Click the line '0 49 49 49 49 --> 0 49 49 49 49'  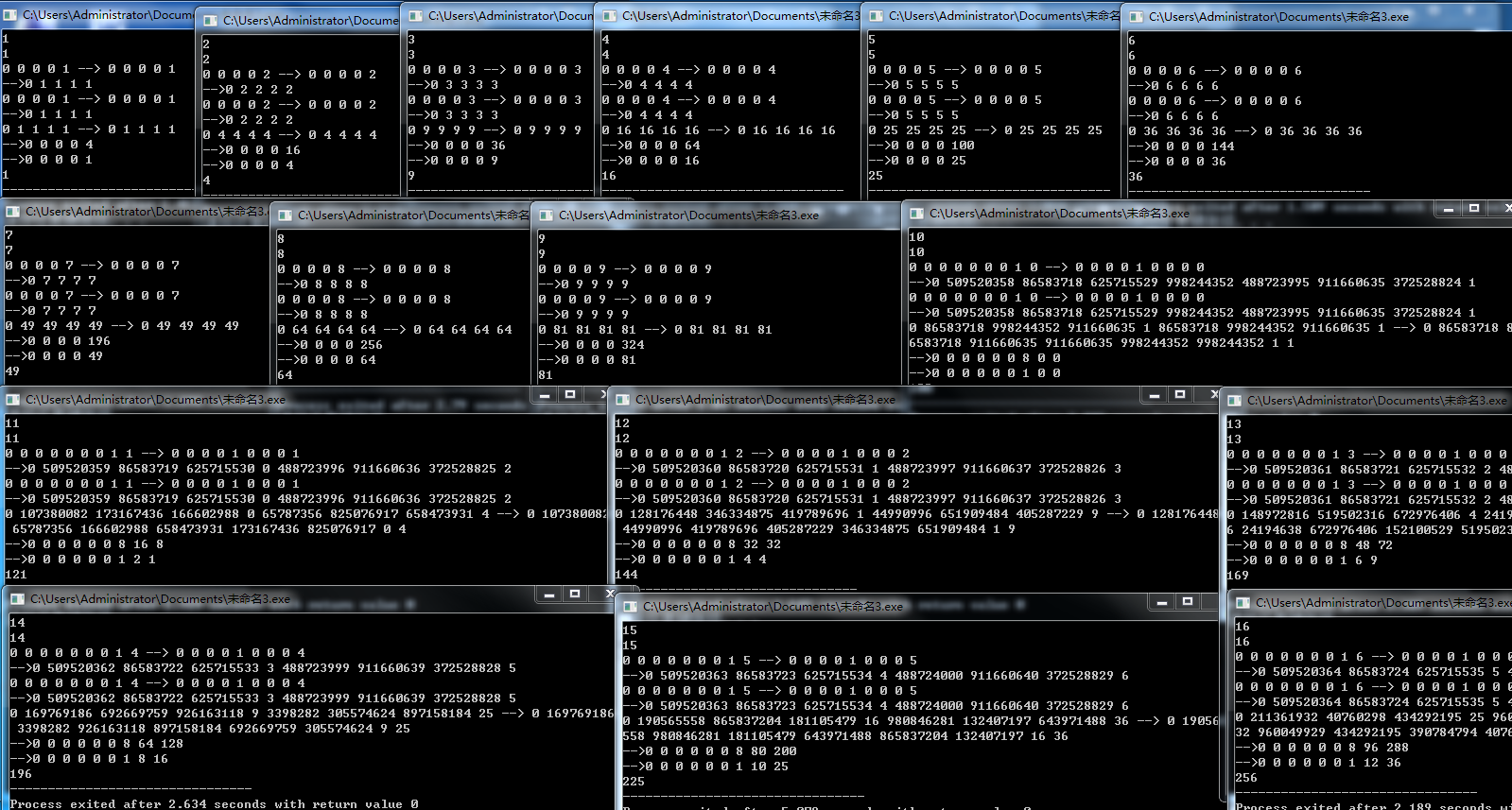tap(122, 326)
